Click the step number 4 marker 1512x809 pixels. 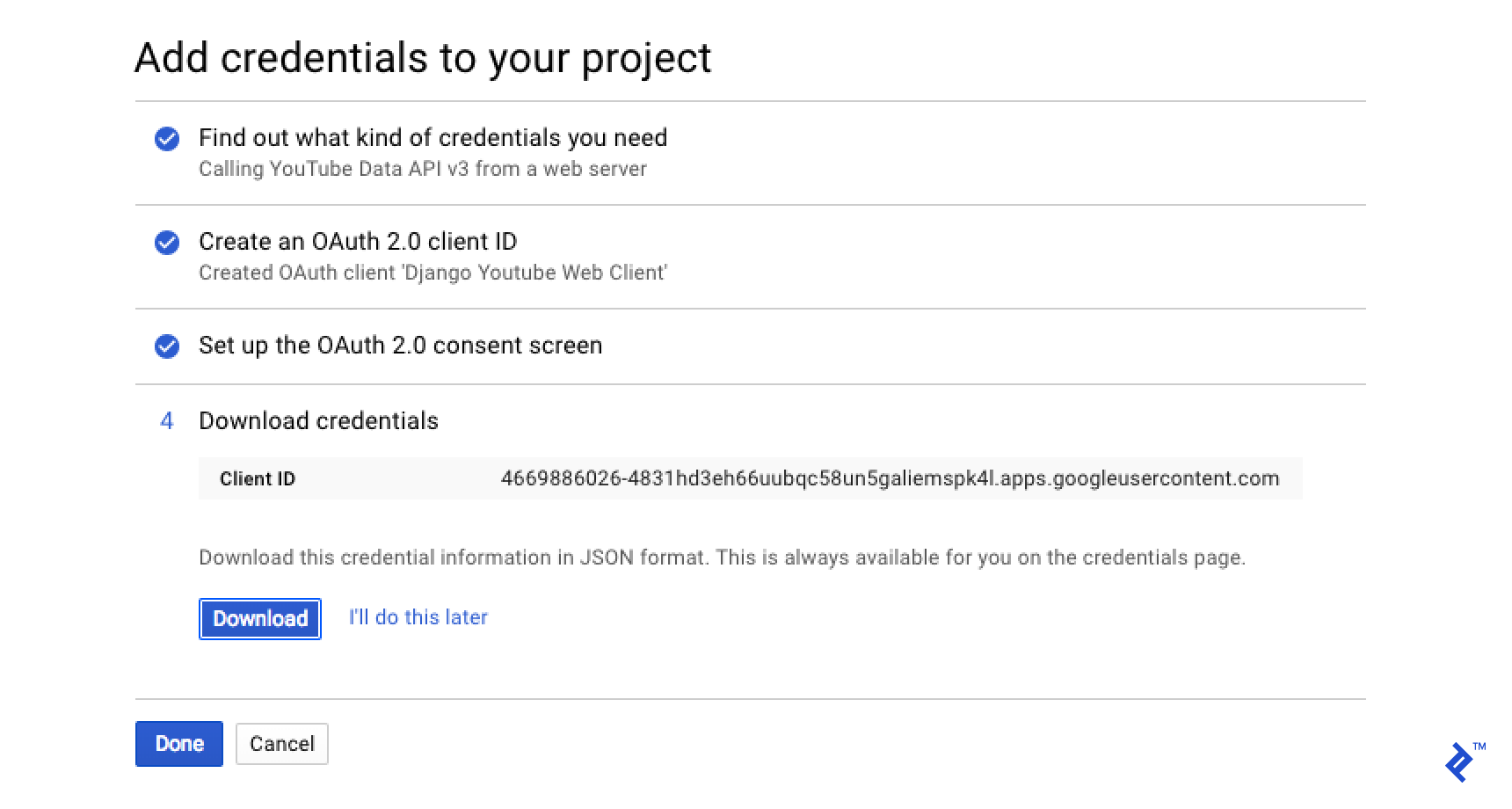(167, 422)
